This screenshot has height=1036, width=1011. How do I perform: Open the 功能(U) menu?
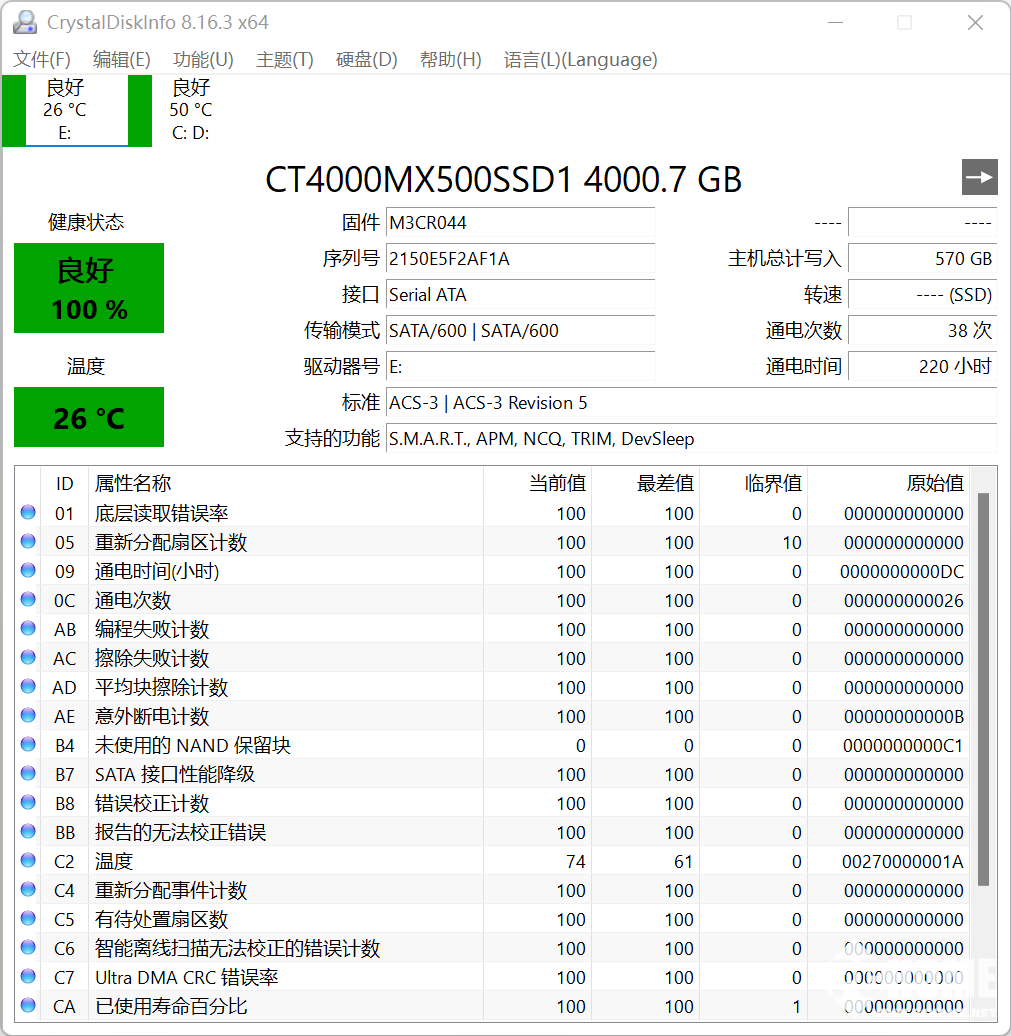click(x=203, y=59)
